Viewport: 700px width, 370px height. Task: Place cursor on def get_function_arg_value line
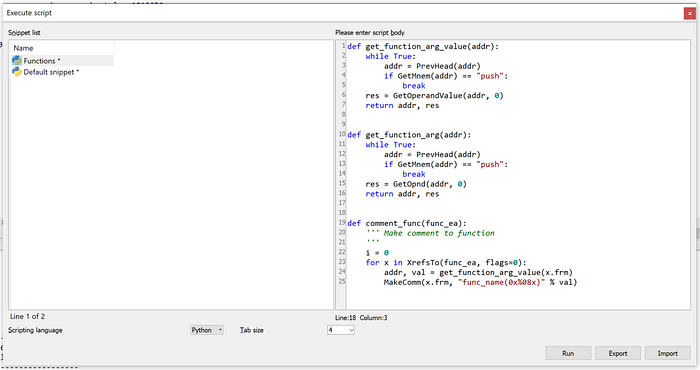point(423,46)
